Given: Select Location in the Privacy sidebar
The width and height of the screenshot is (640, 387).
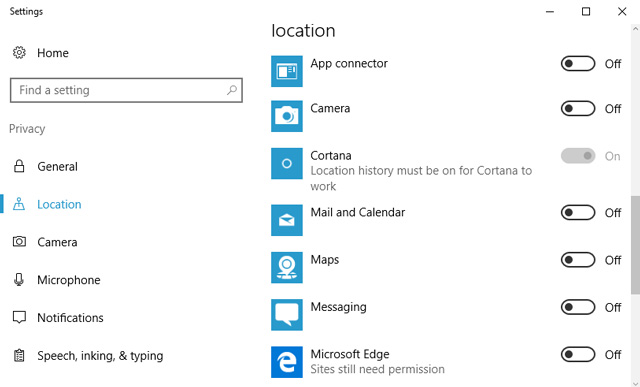Looking at the screenshot, I should 59,204.
